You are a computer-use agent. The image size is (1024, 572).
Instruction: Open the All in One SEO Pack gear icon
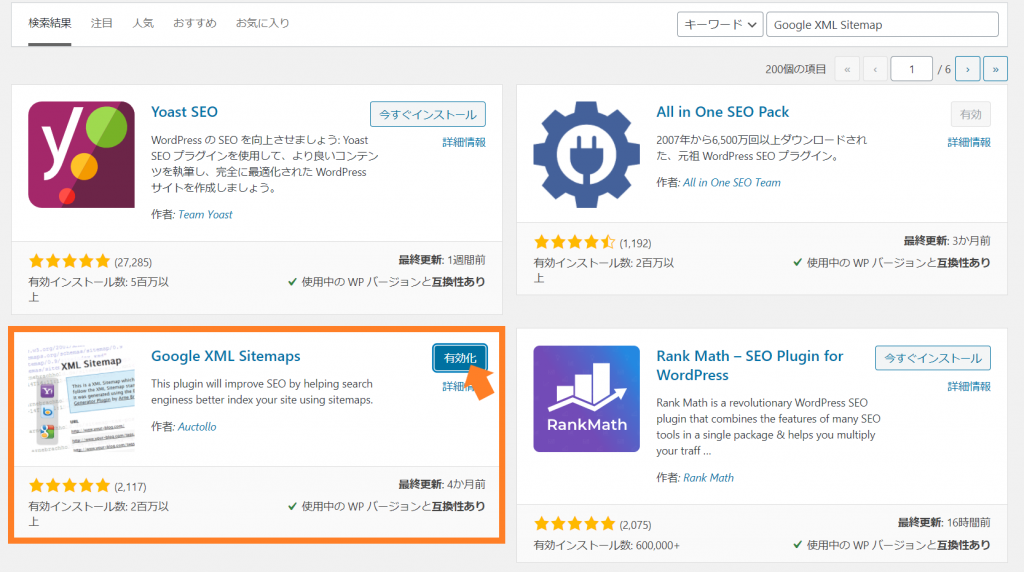(586, 155)
